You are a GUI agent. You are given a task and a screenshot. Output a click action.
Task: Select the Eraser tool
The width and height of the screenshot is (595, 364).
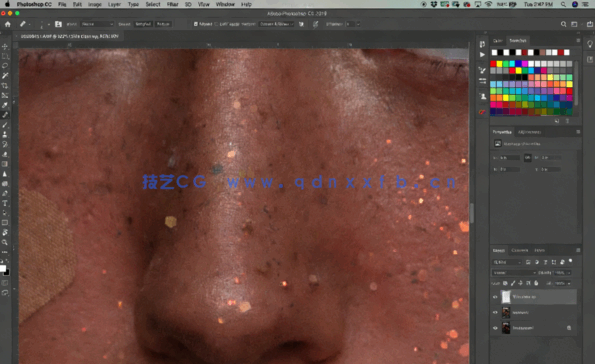pyautogui.click(x=5, y=154)
